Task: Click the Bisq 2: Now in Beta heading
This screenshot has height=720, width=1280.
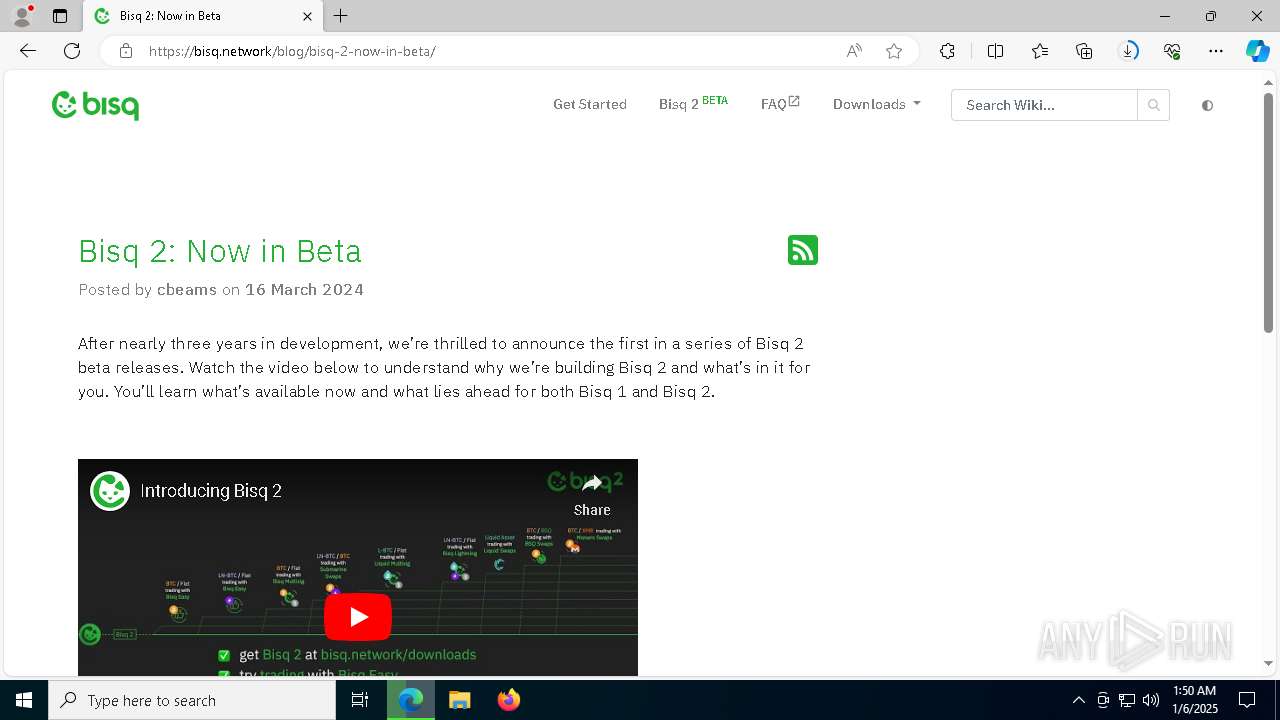Action: point(220,251)
